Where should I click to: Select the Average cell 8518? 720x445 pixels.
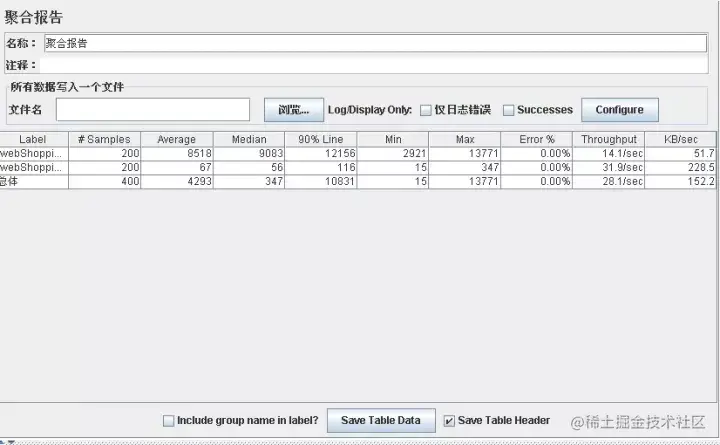tap(177, 153)
